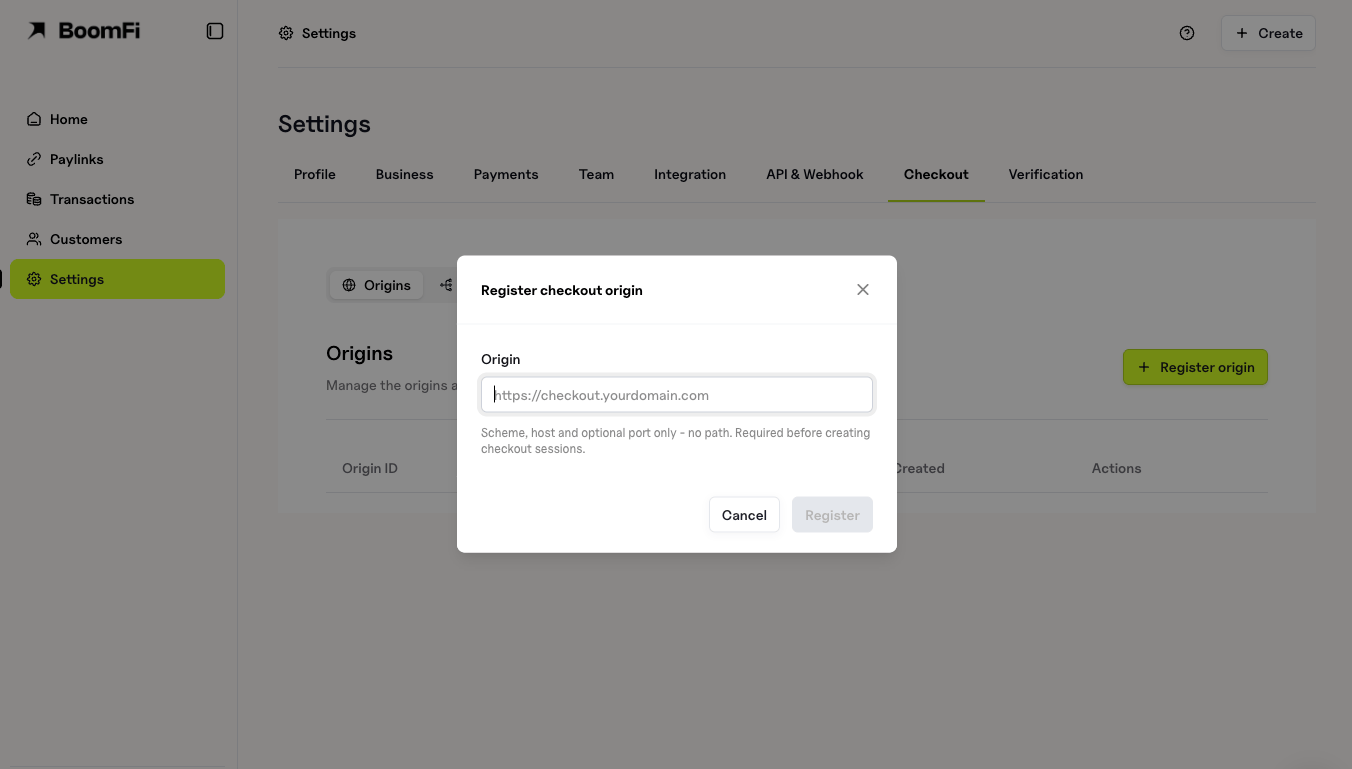This screenshot has height=769, width=1352.
Task: Click the Settings page heading
Action: [324, 124]
